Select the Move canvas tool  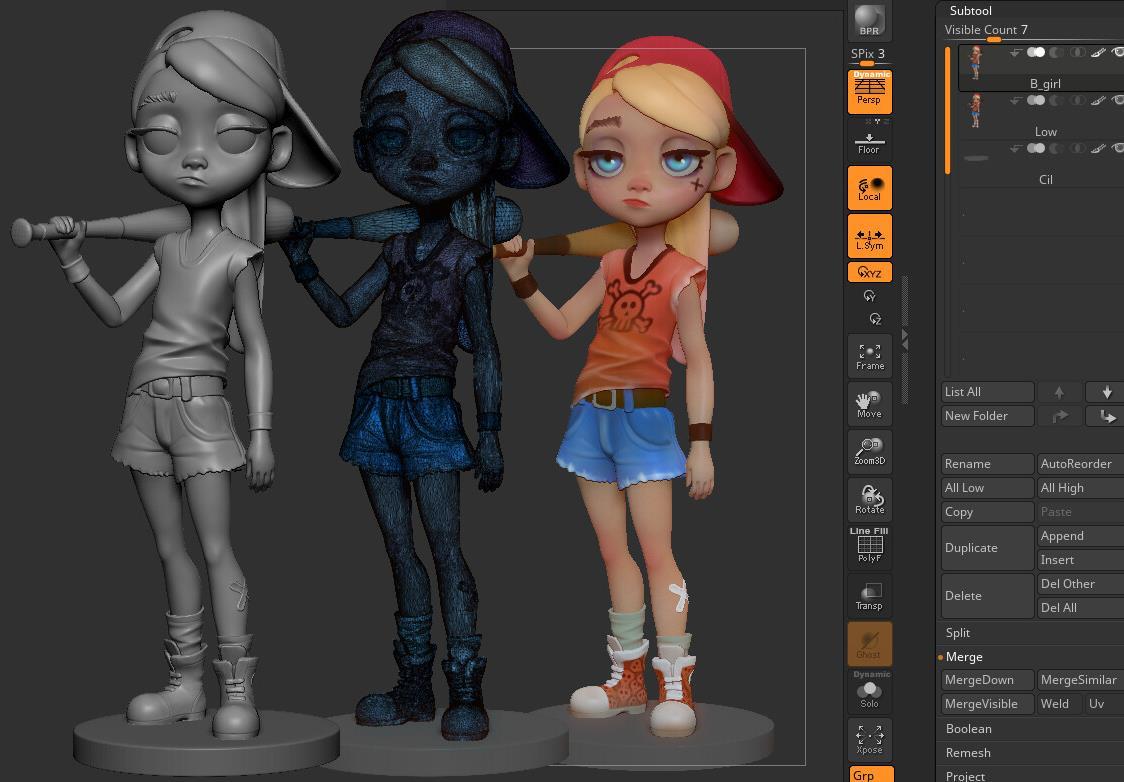click(869, 404)
